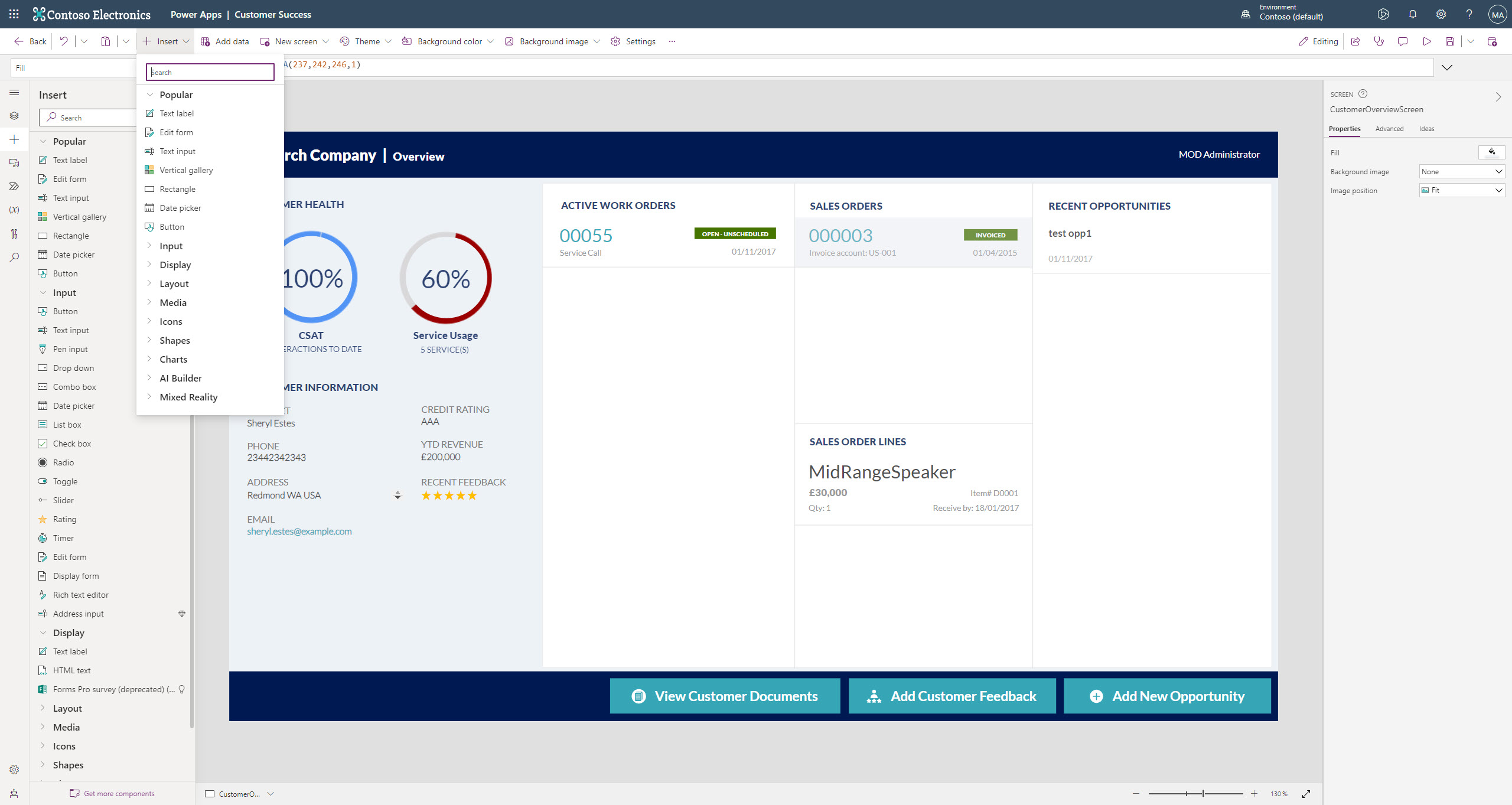Expand Charts group in Insert dropdown

149,359
